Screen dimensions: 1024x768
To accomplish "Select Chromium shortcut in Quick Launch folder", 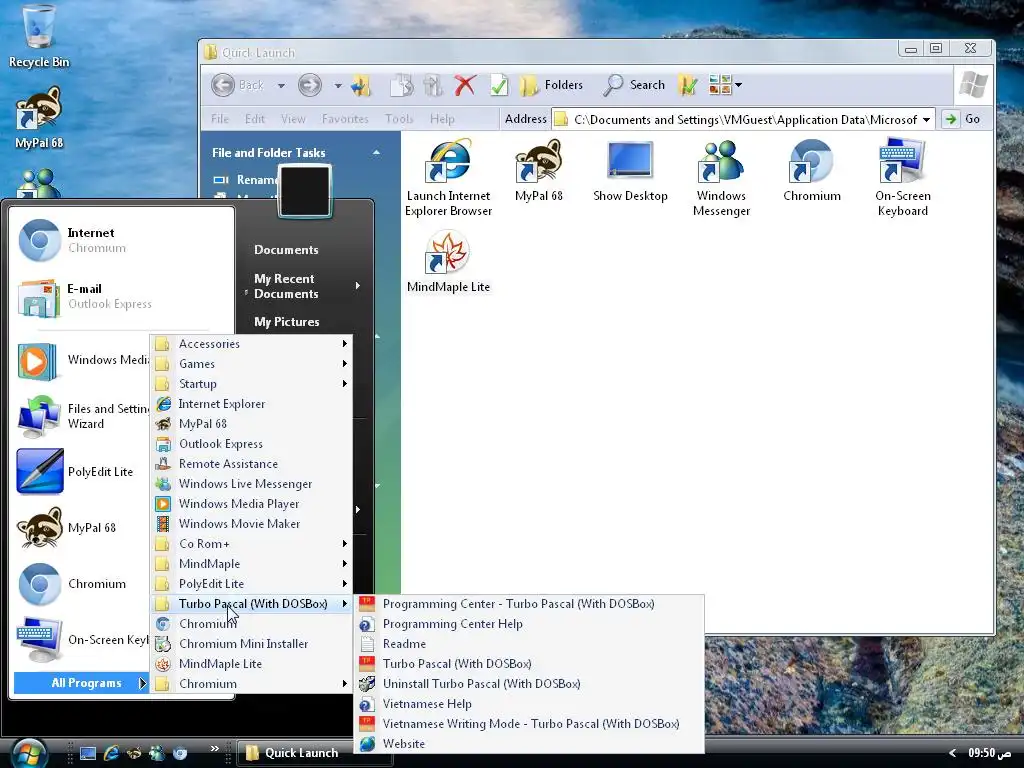I will point(812,170).
